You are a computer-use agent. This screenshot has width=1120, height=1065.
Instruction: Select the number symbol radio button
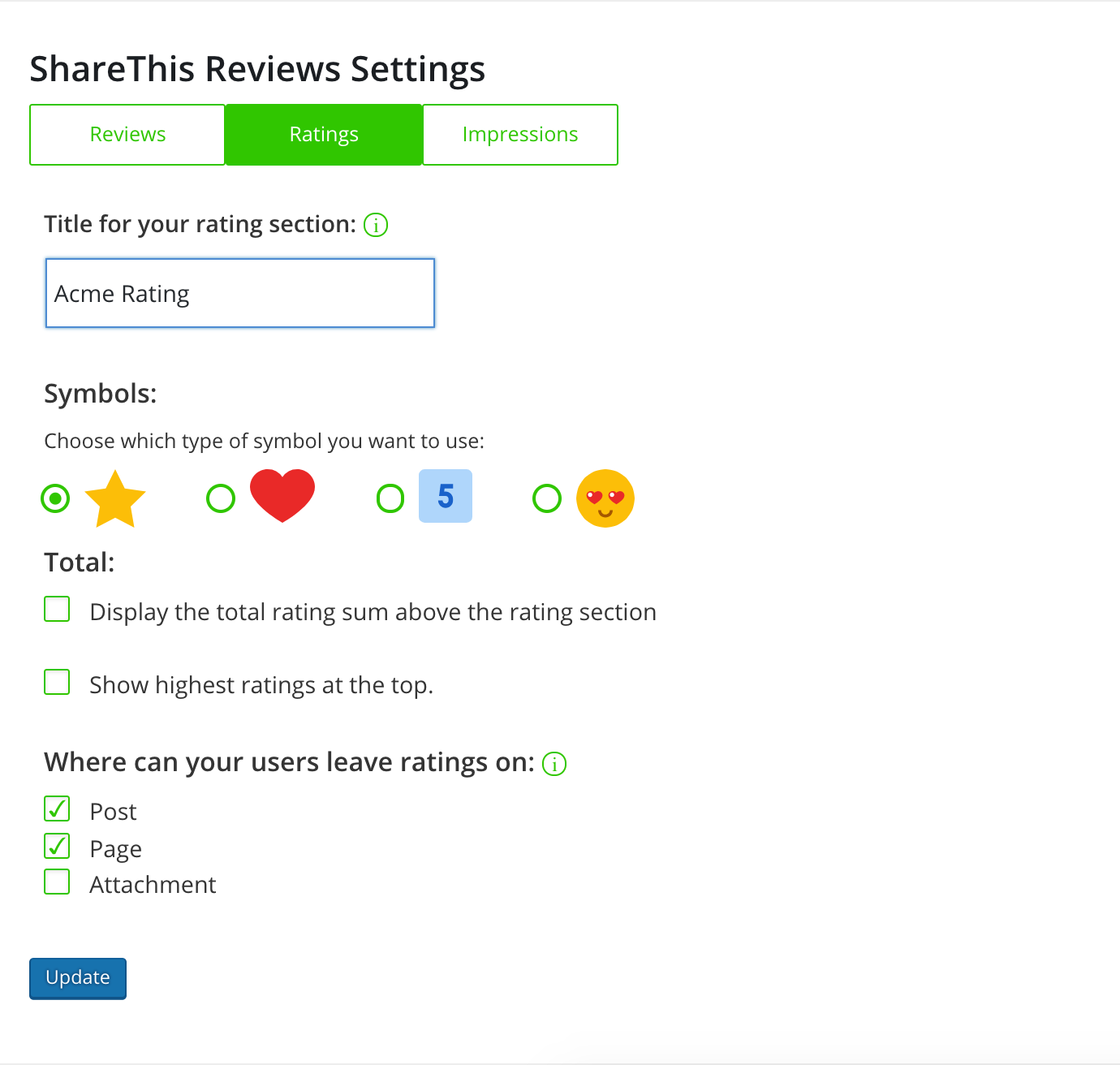[x=390, y=498]
